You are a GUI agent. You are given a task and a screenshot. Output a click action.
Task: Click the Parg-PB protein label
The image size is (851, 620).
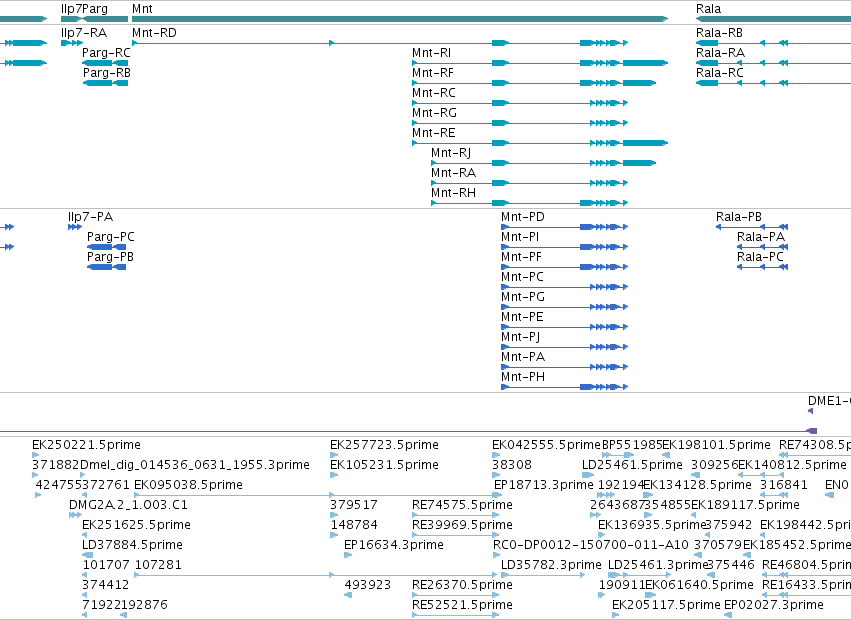point(110,257)
